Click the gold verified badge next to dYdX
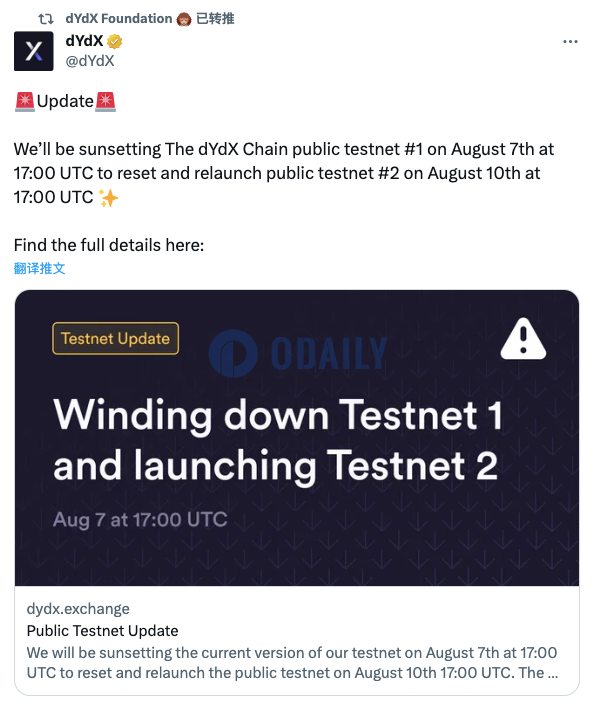 (x=115, y=42)
